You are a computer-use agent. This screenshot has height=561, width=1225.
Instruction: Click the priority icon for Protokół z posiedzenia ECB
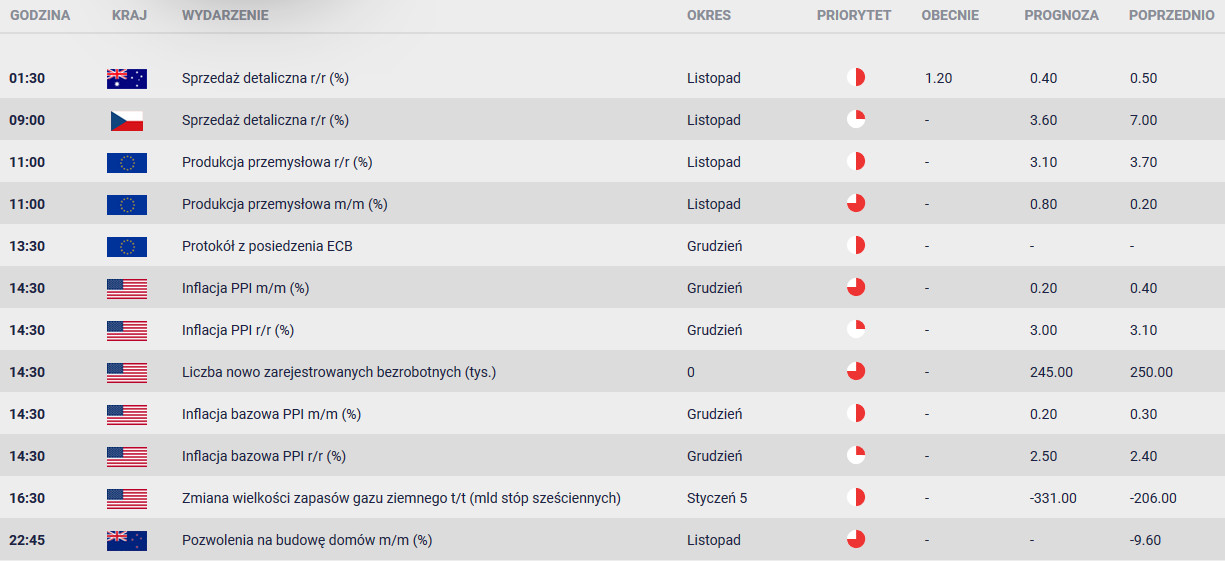tap(855, 246)
